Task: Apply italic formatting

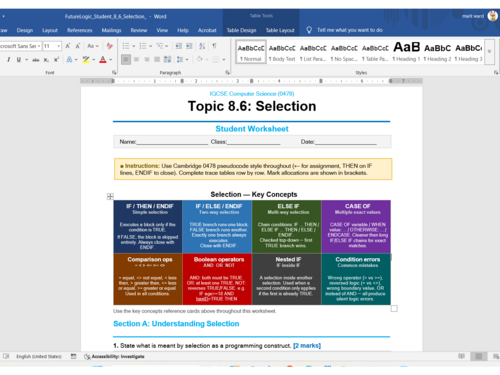Action: pos(8,60)
